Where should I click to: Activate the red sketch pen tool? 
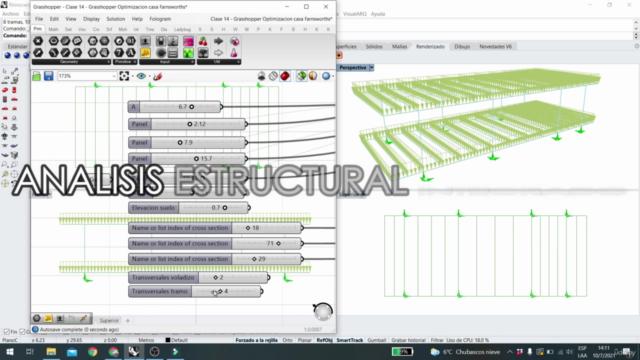[x=158, y=76]
